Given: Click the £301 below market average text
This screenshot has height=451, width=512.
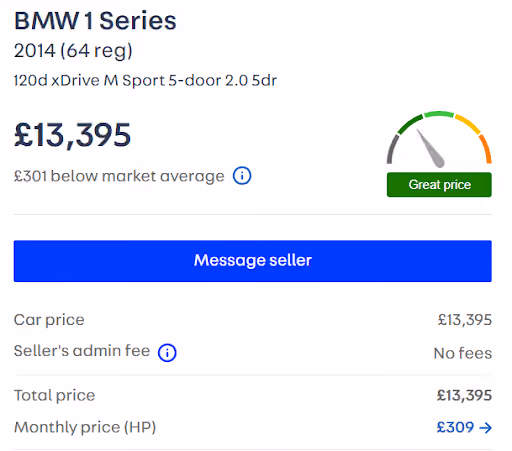Looking at the screenshot, I should (119, 176).
